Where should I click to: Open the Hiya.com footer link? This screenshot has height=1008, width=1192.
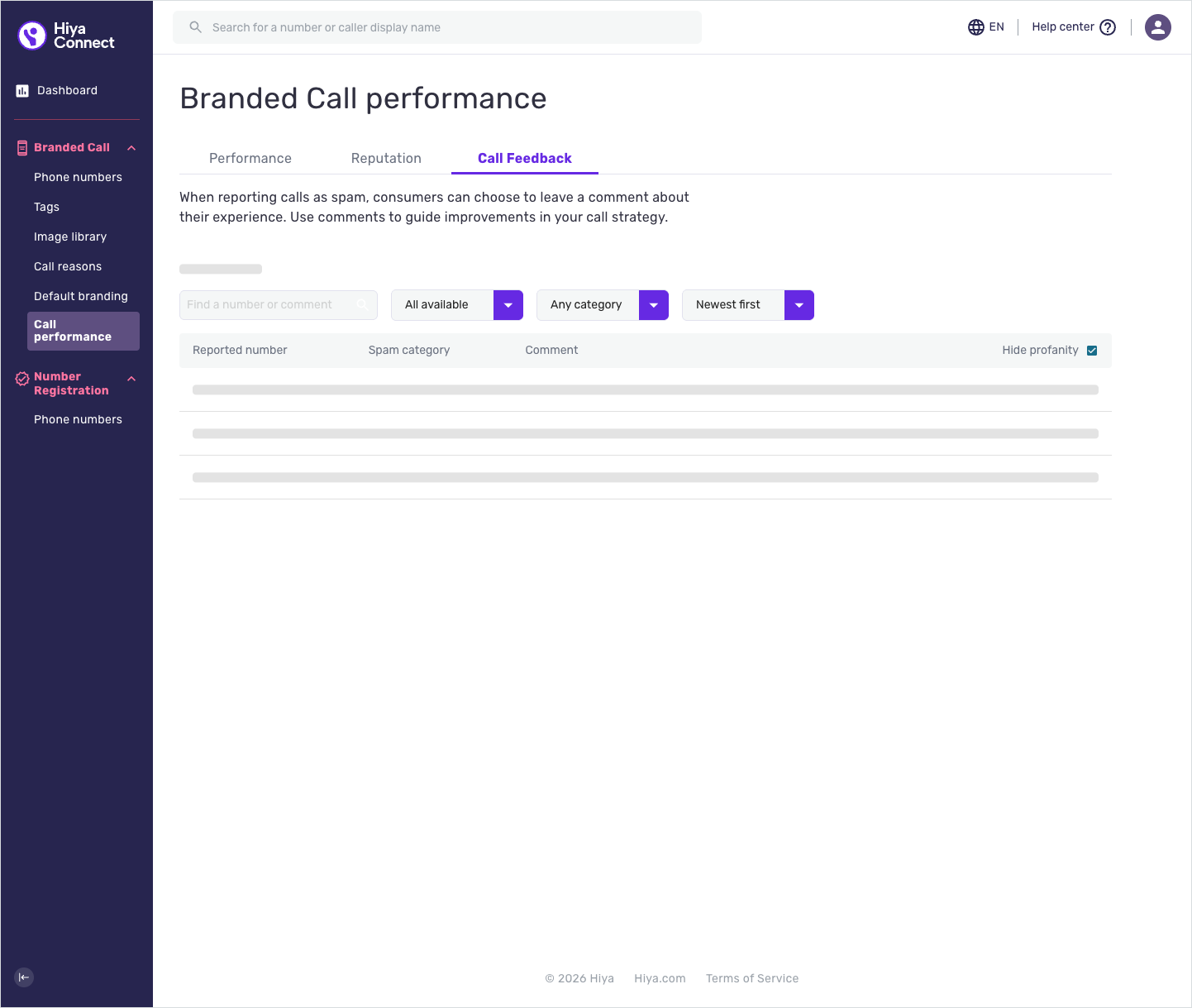coord(660,978)
